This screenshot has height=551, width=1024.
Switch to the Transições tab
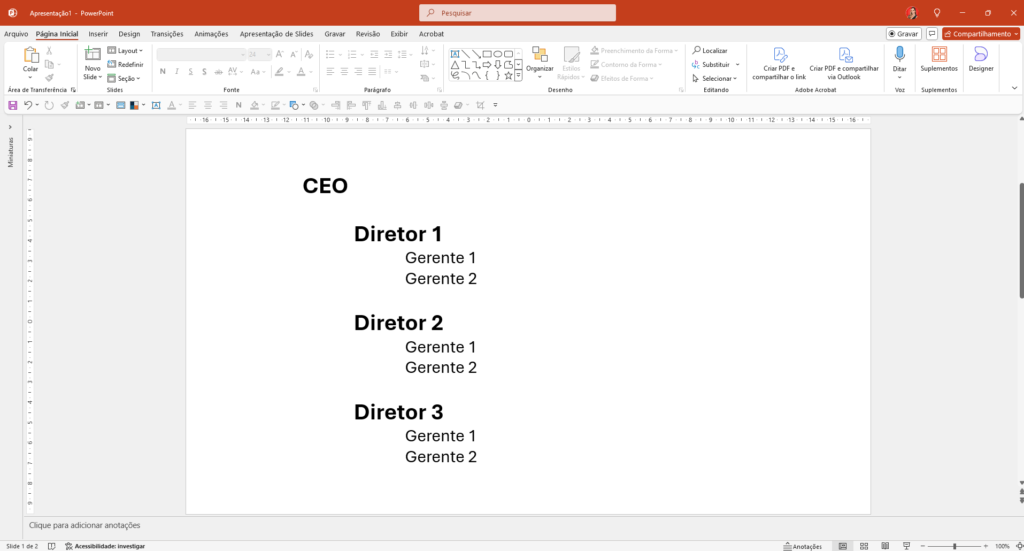(167, 33)
